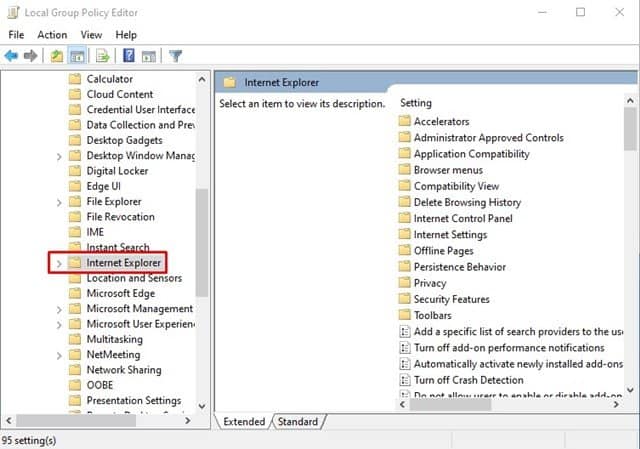Open Persistence Behavior folder

tap(460, 267)
